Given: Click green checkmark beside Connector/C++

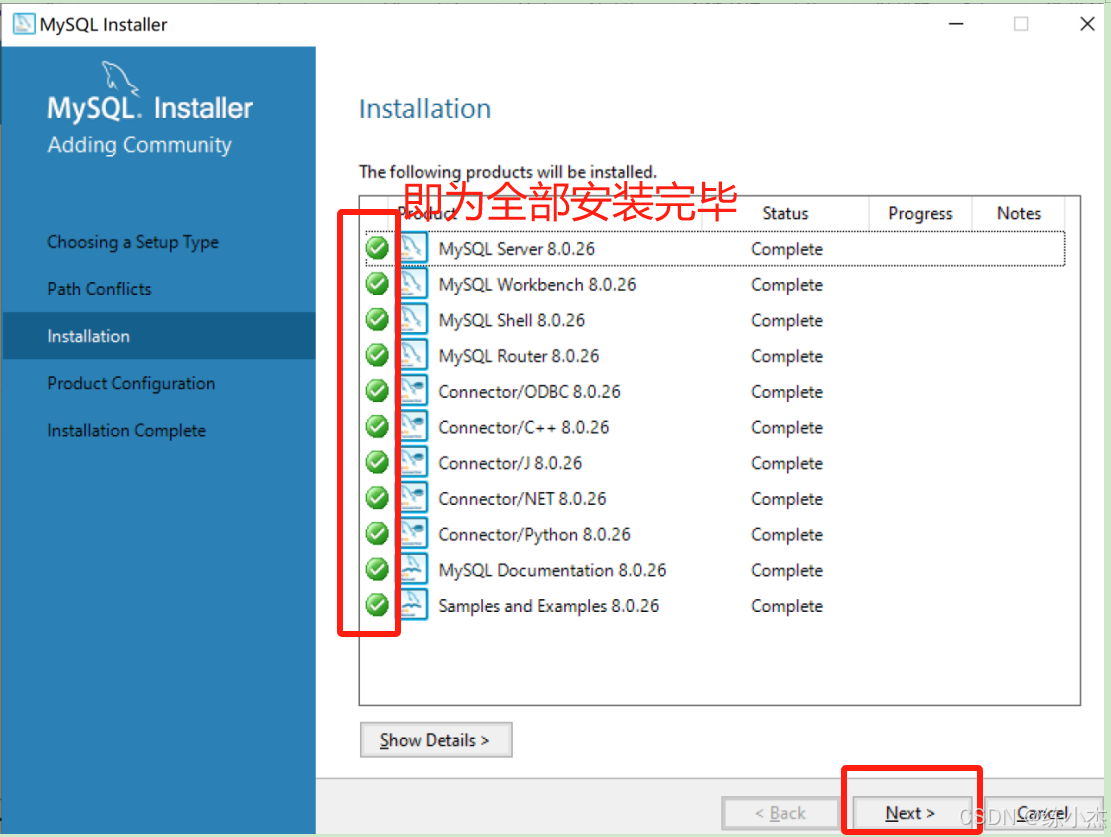Looking at the screenshot, I should coord(377,426).
